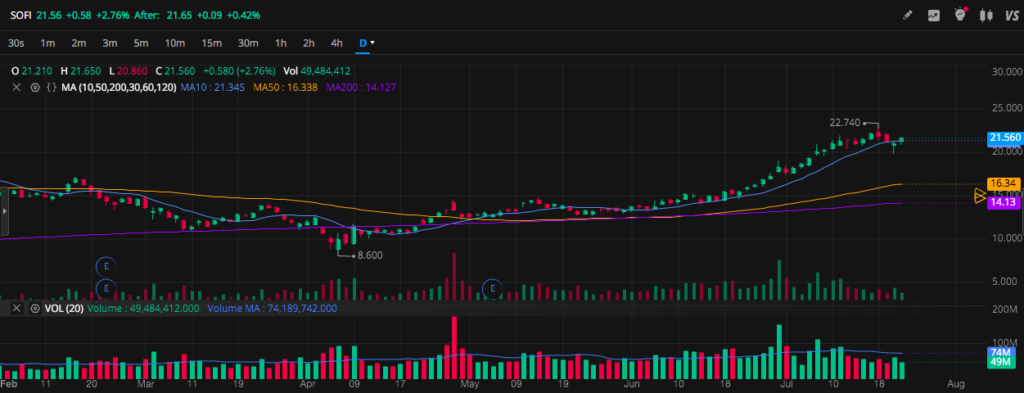Switch to 30m timeframe

pos(248,43)
